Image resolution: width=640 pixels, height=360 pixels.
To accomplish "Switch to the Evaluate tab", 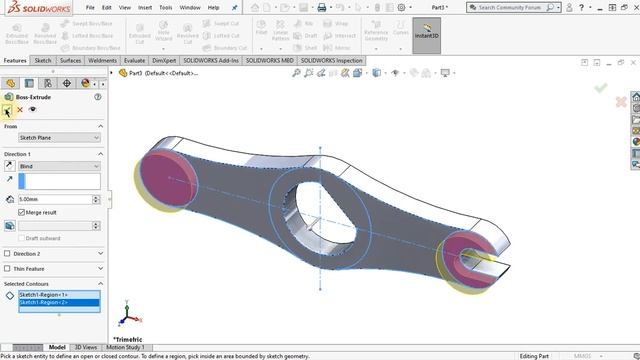I will (x=134, y=60).
